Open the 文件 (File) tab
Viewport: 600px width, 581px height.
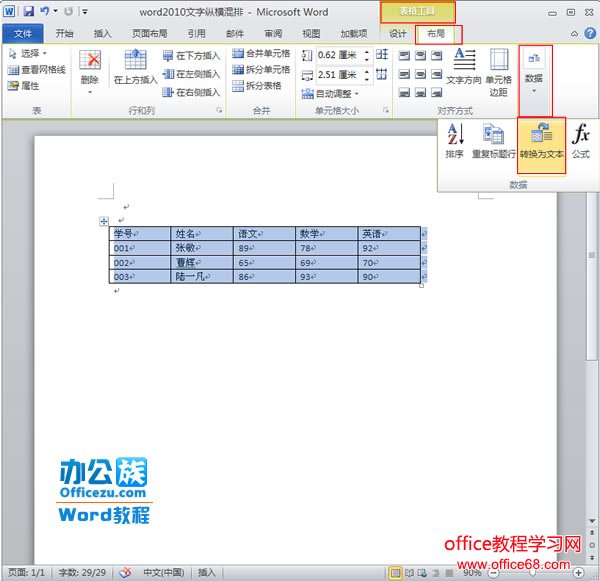tap(23, 34)
